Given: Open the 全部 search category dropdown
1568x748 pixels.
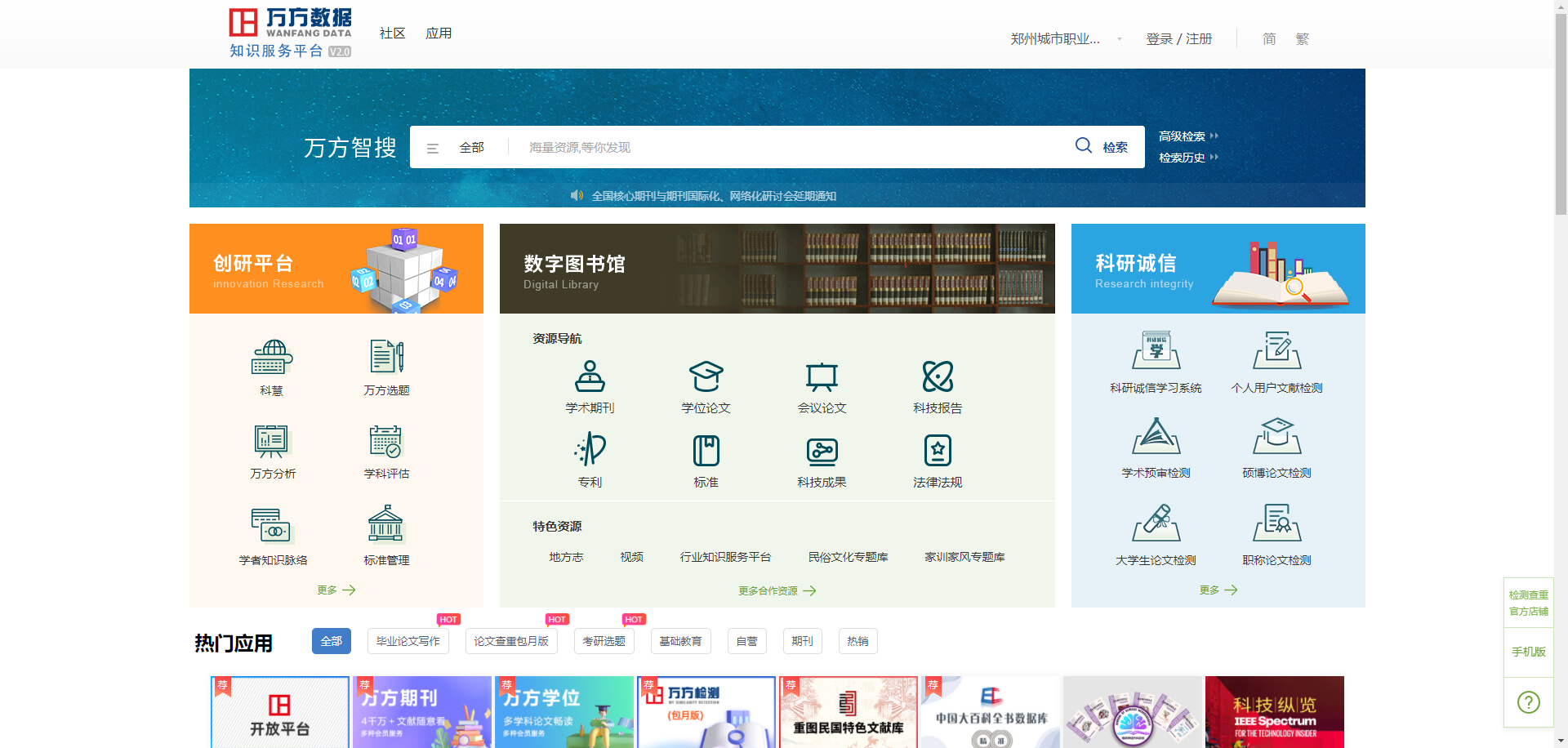Looking at the screenshot, I should [x=457, y=148].
